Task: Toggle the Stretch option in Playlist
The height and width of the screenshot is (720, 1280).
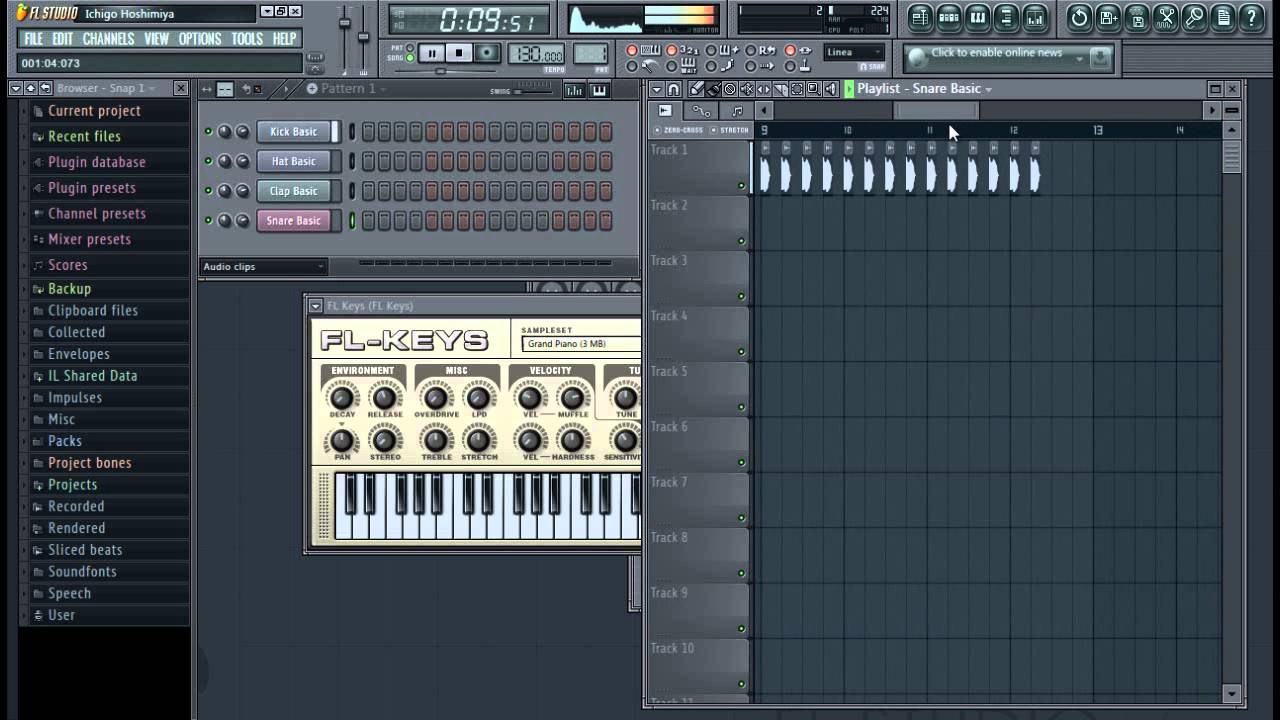Action: (730, 130)
